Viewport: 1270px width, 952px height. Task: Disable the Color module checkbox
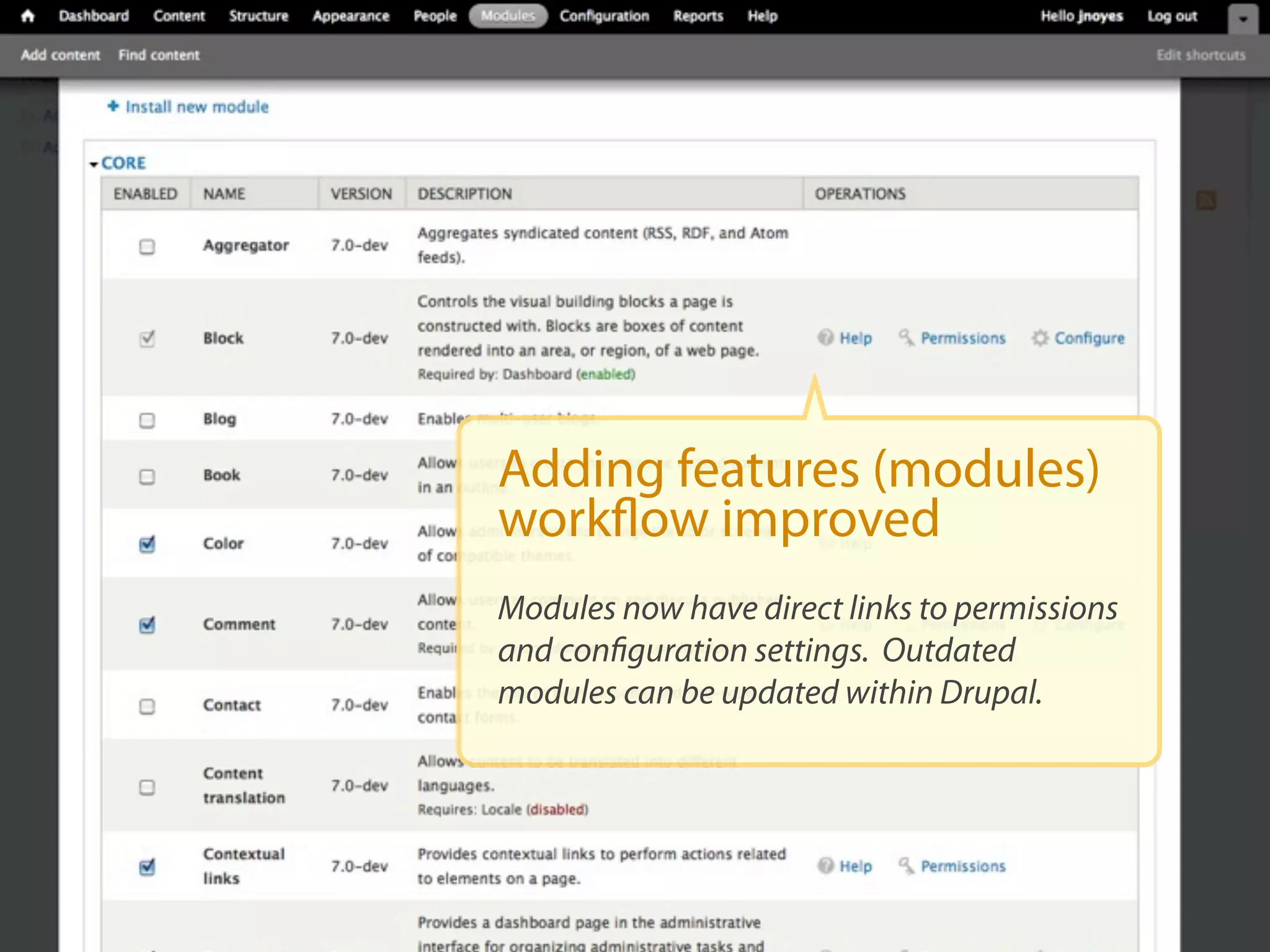pos(147,544)
